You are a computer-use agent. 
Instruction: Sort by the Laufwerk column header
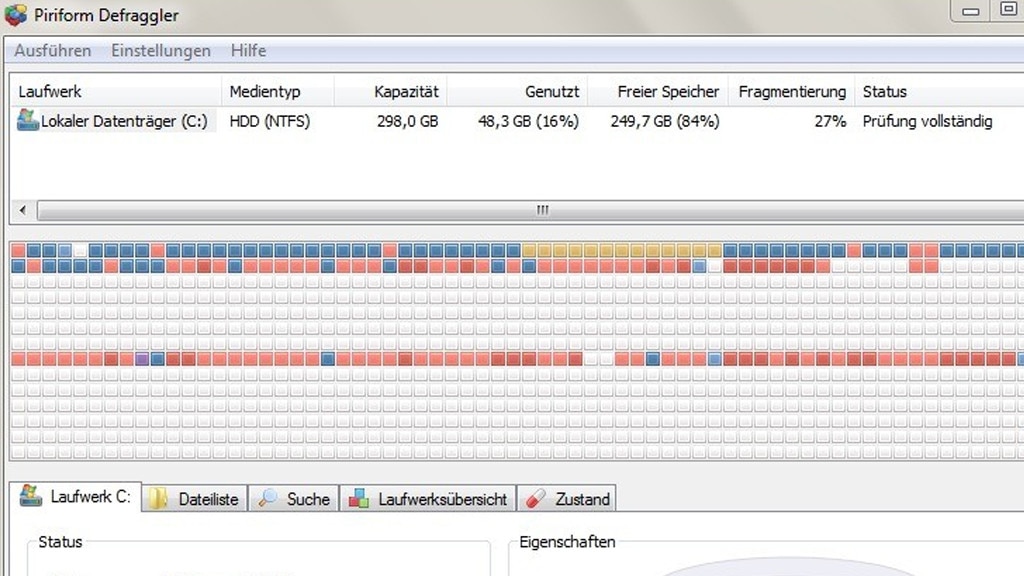116,91
